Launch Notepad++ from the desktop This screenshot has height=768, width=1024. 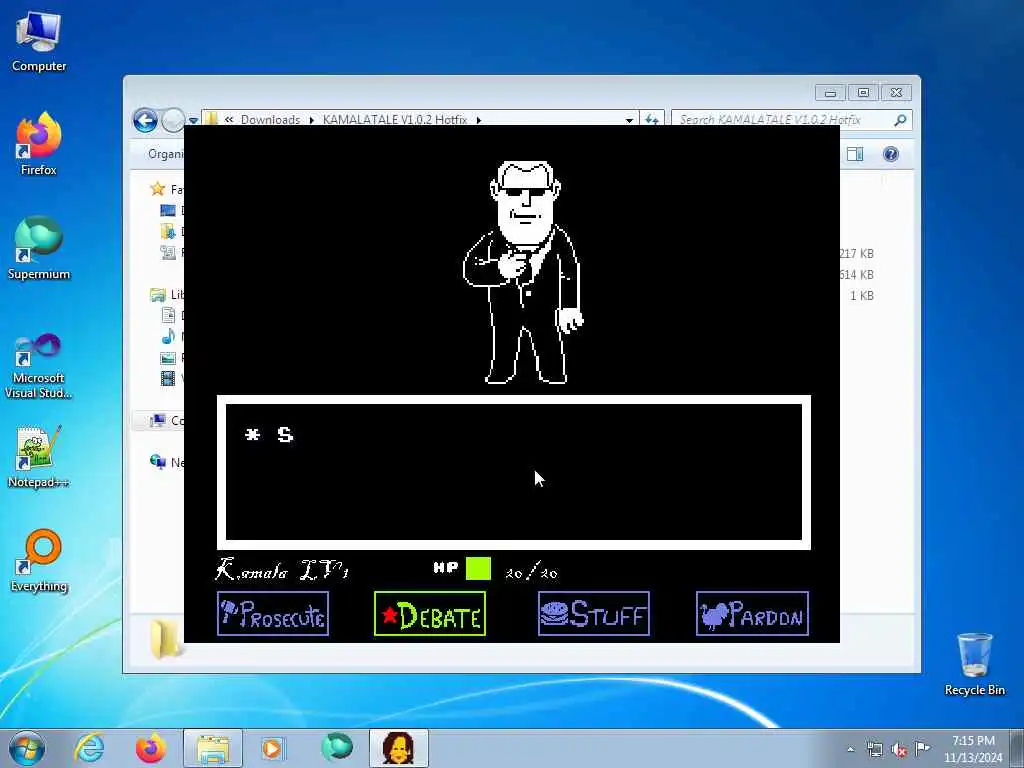click(x=39, y=457)
